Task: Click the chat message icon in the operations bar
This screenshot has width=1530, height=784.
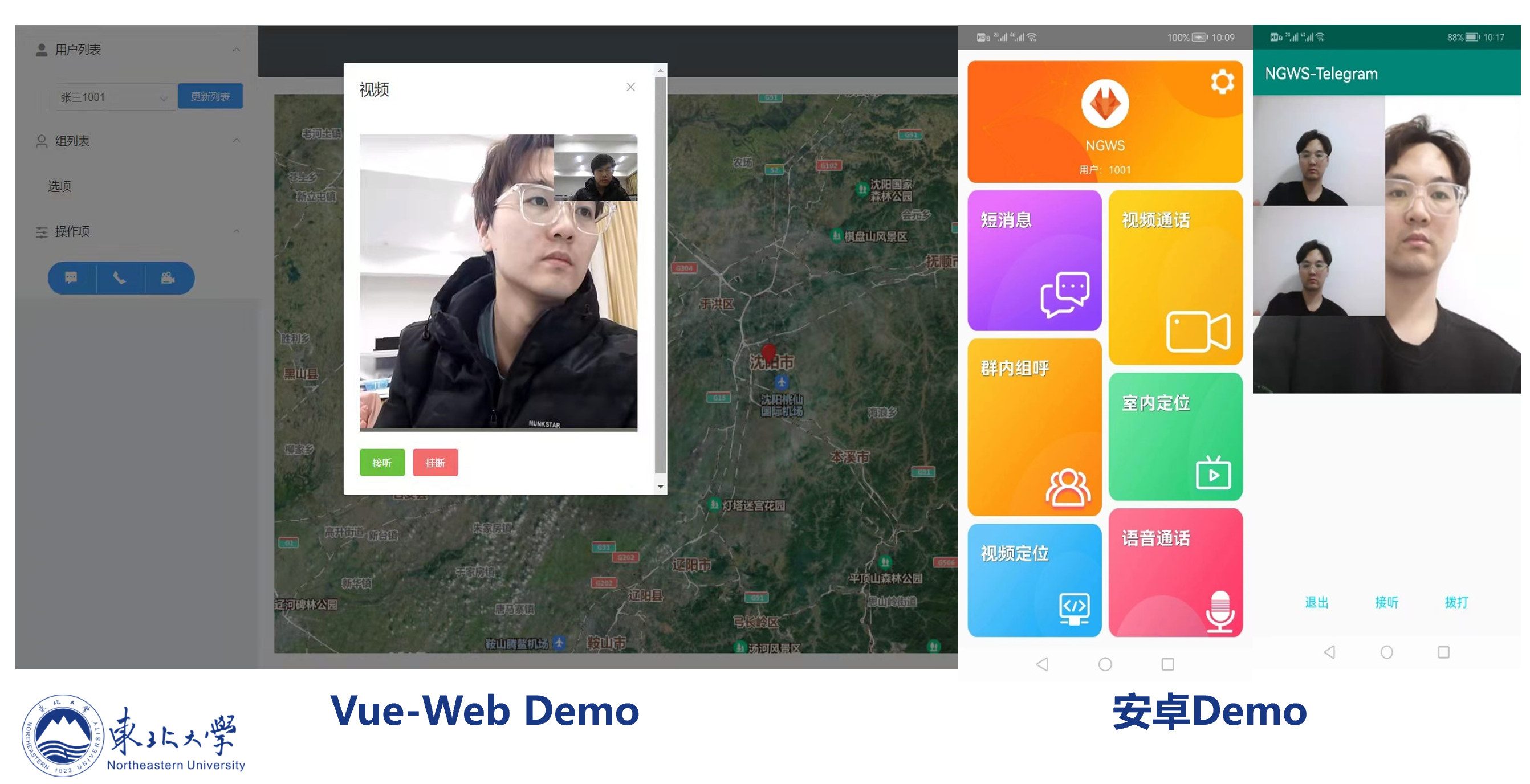Action: click(71, 277)
